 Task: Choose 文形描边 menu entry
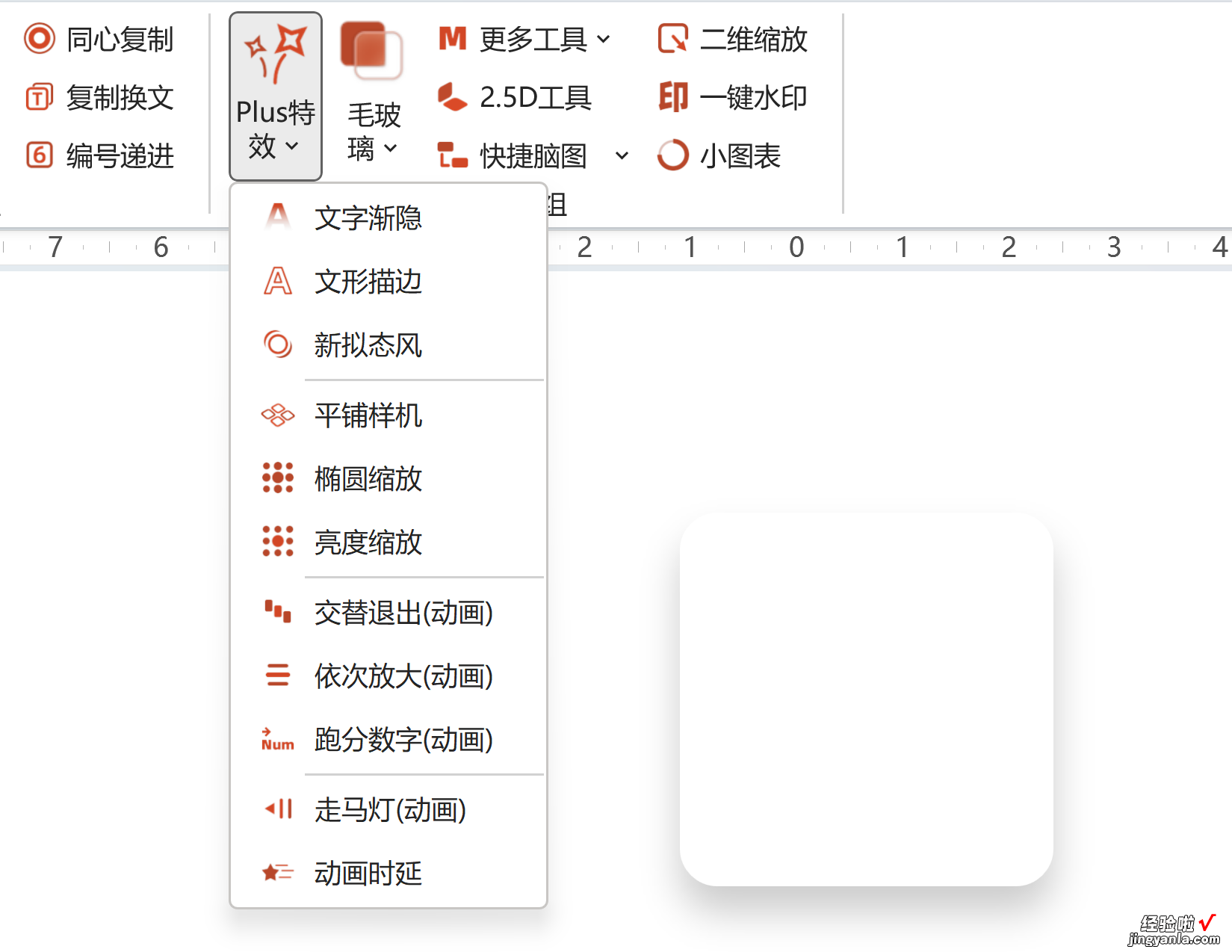[x=389, y=281]
